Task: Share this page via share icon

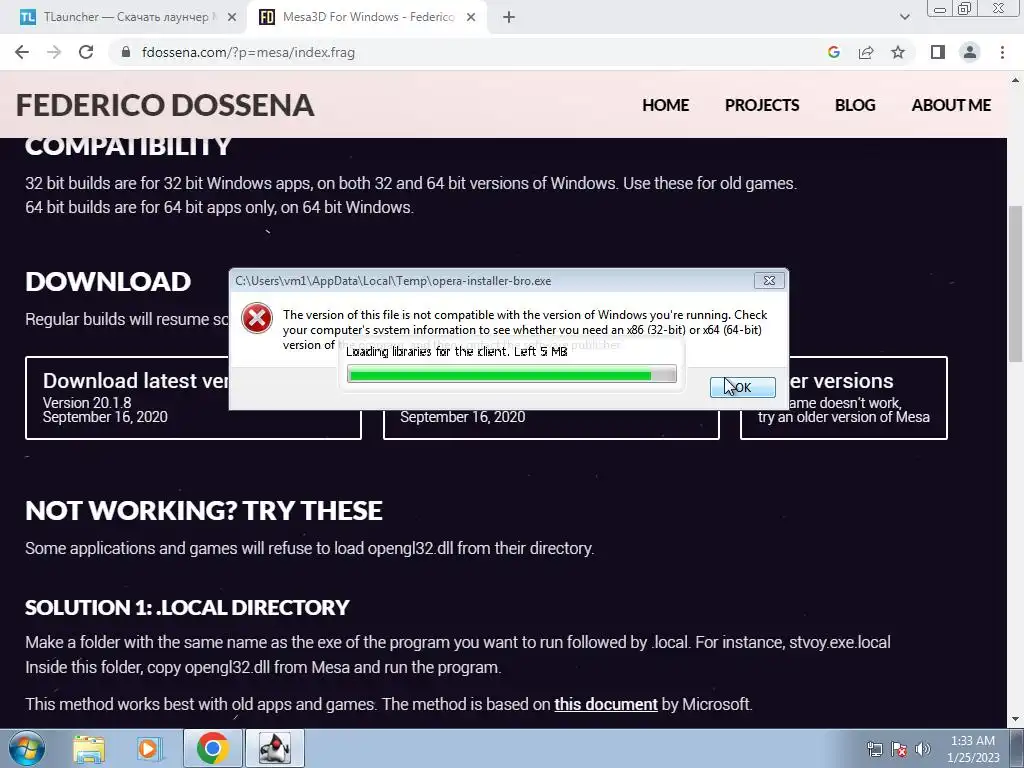Action: tap(866, 52)
